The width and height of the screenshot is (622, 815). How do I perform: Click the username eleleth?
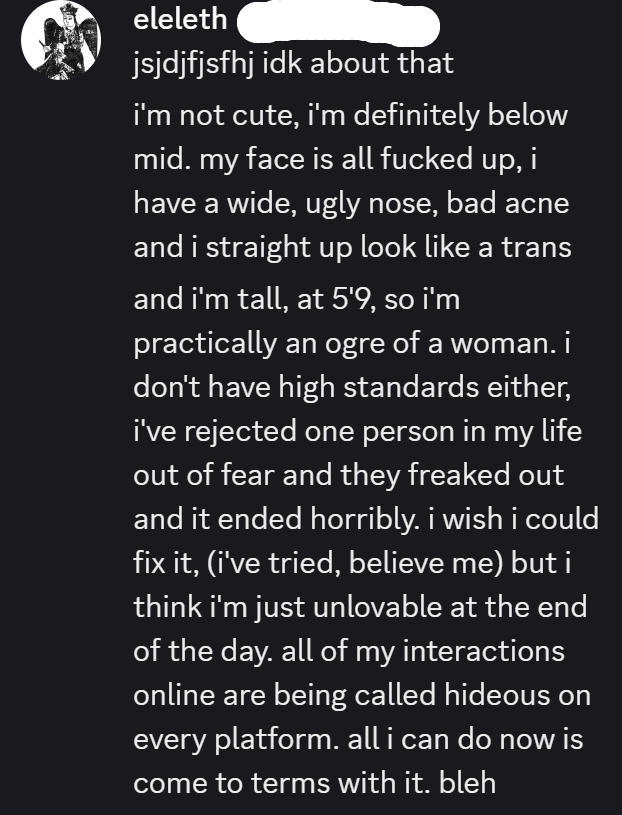[180, 20]
